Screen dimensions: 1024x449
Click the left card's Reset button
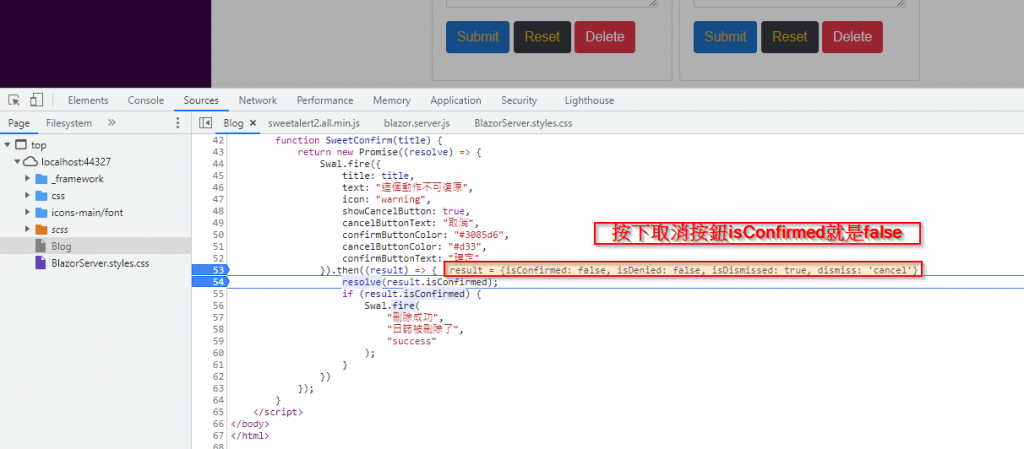(542, 37)
